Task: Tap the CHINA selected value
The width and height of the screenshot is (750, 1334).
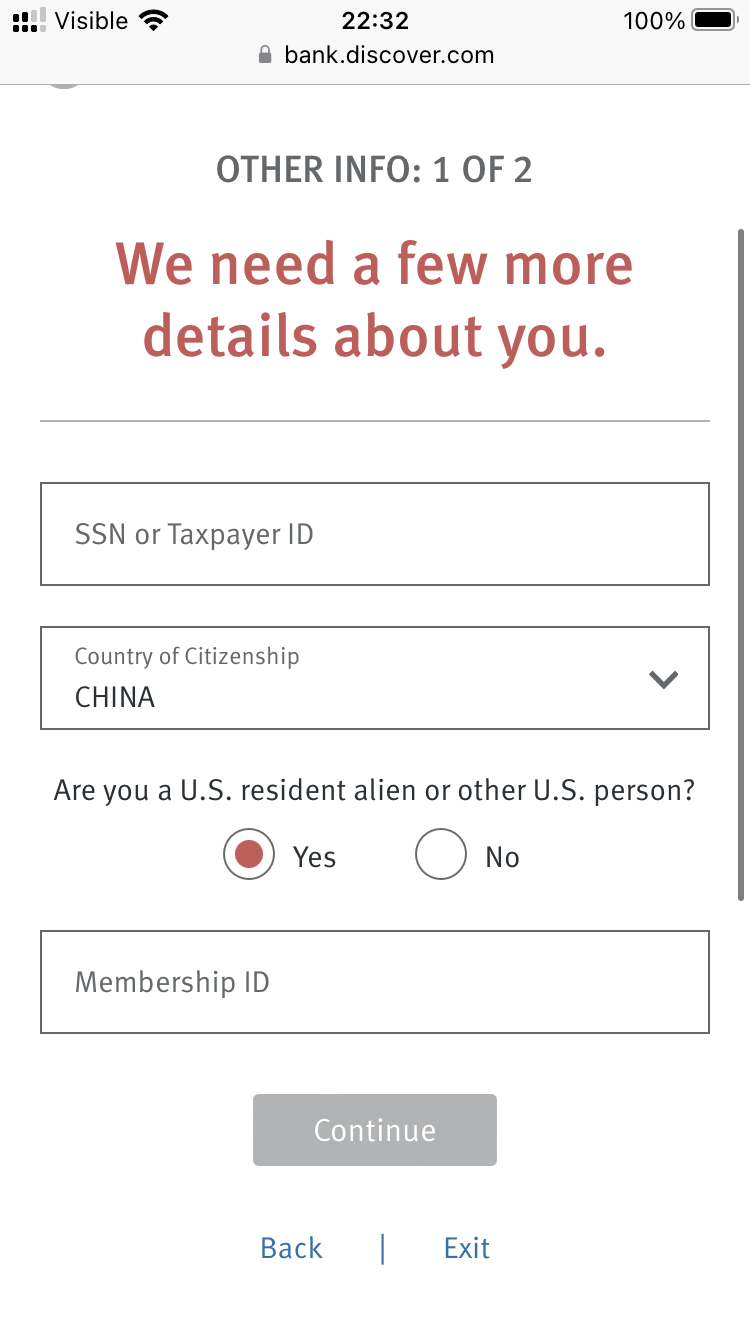Action: (x=115, y=697)
